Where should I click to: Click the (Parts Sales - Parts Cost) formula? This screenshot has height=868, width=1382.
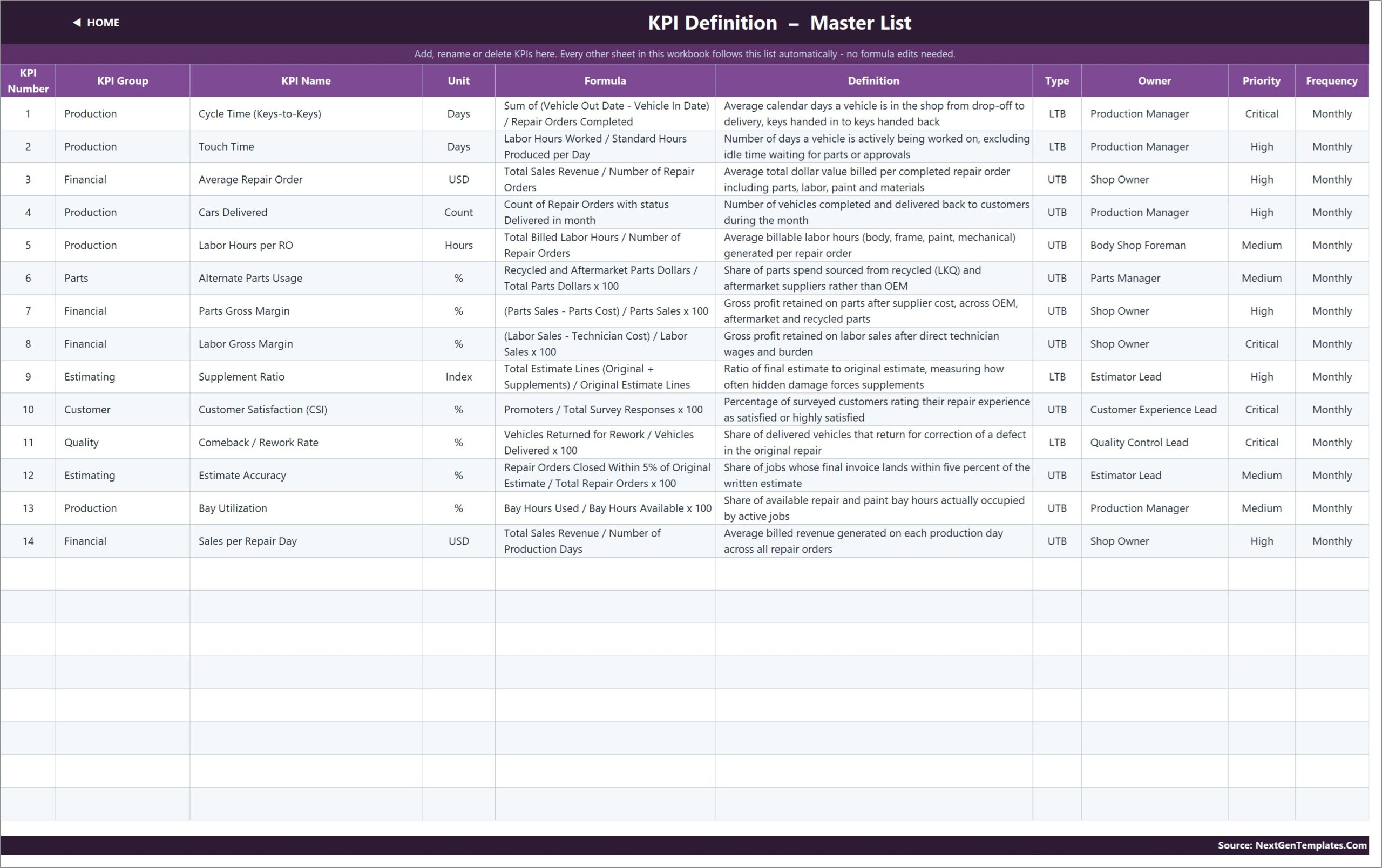pyautogui.click(x=605, y=311)
